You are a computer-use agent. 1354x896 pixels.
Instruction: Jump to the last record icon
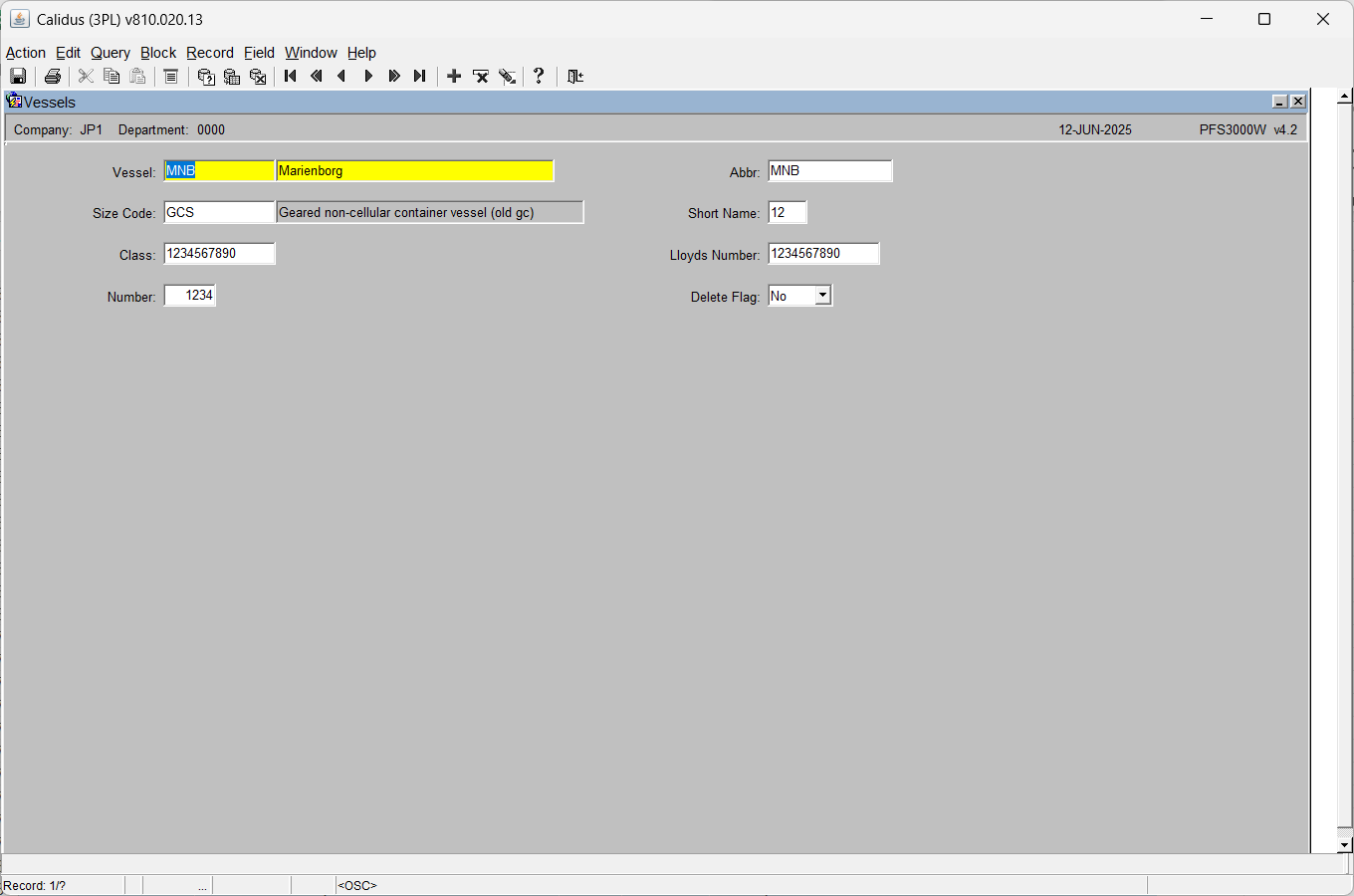click(420, 76)
